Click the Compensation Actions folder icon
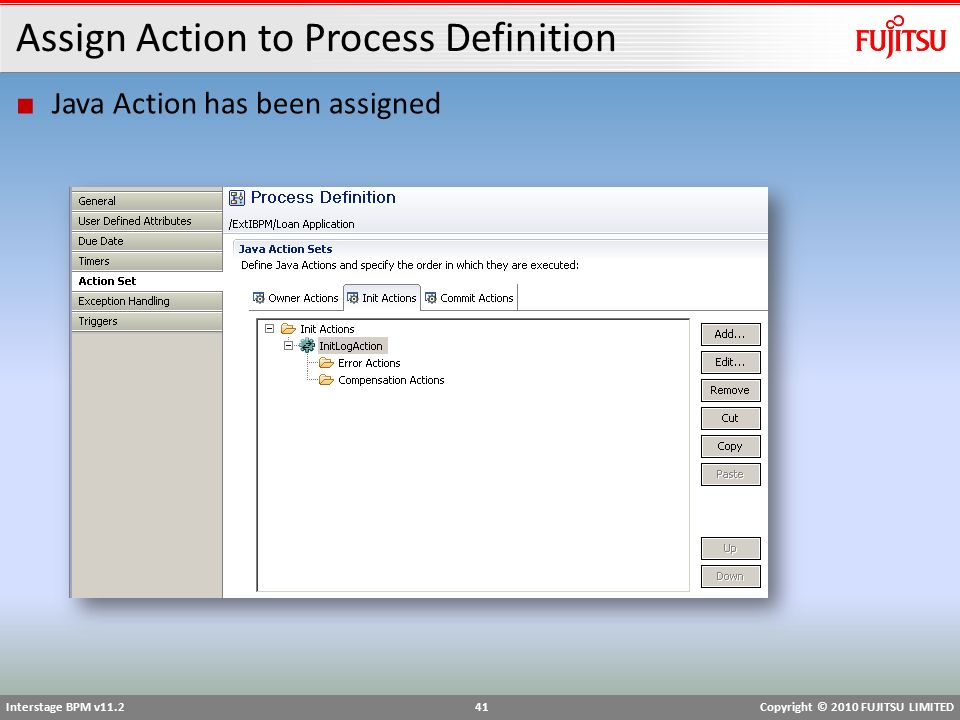The height and width of the screenshot is (720, 960). point(326,380)
